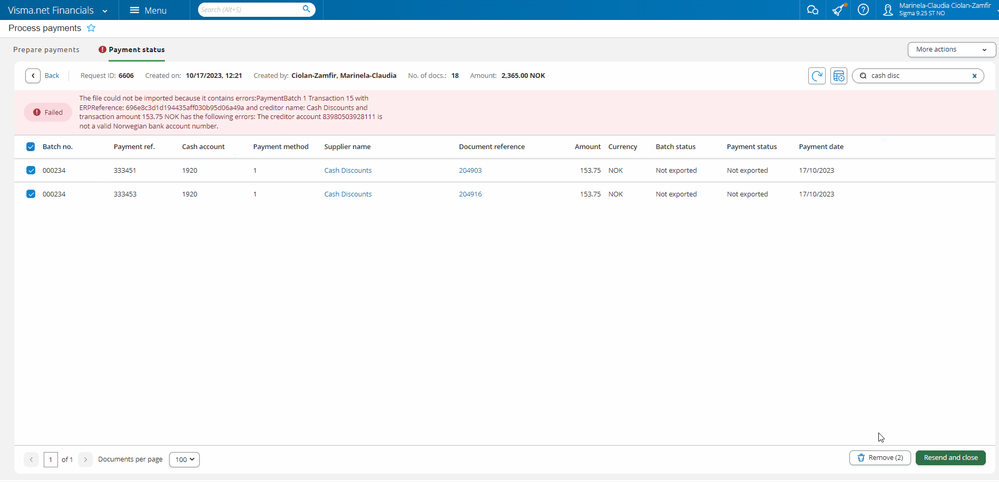Click Resend and close button
This screenshot has width=999, height=482.
951,457
